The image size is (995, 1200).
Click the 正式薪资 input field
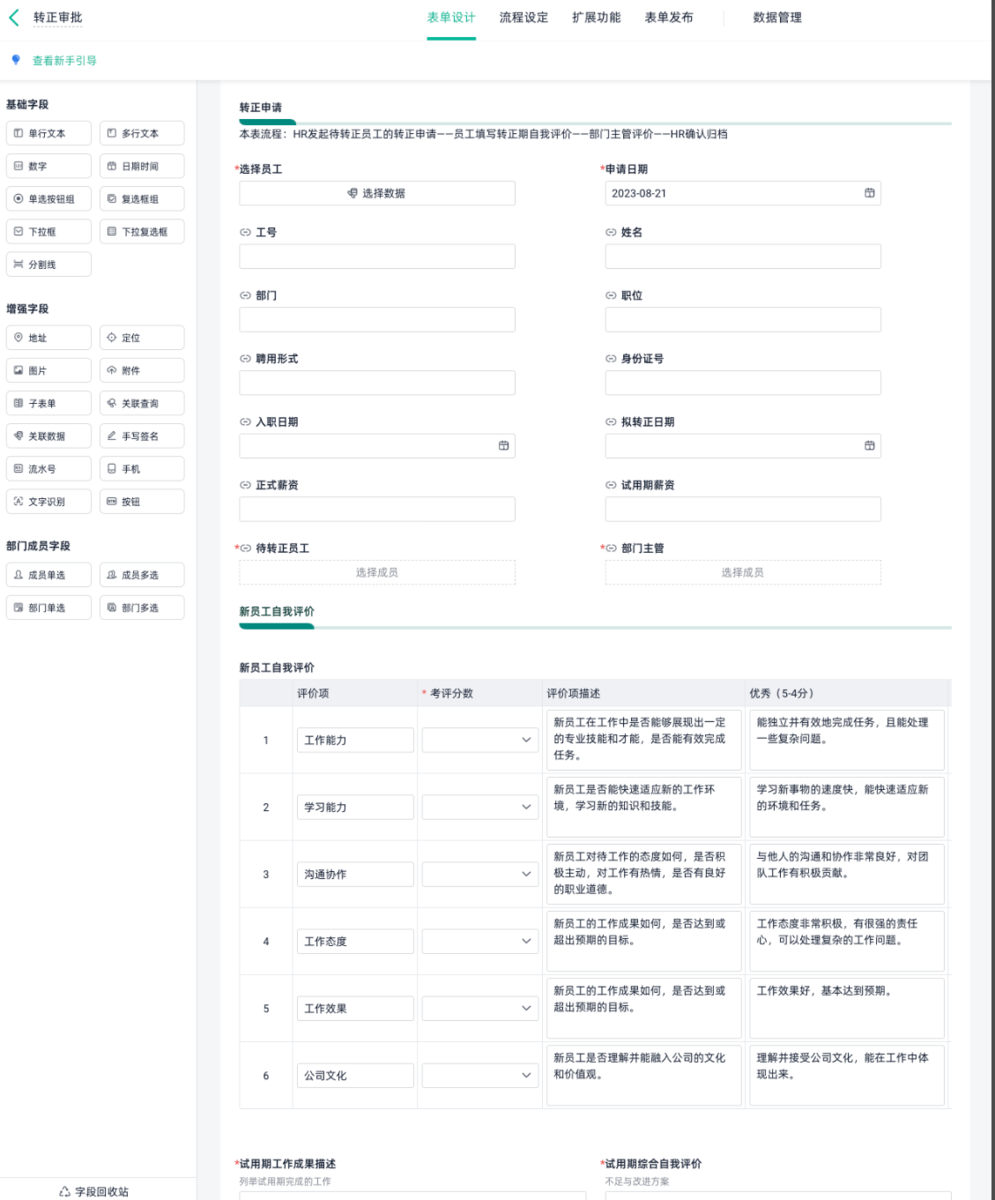point(377,509)
